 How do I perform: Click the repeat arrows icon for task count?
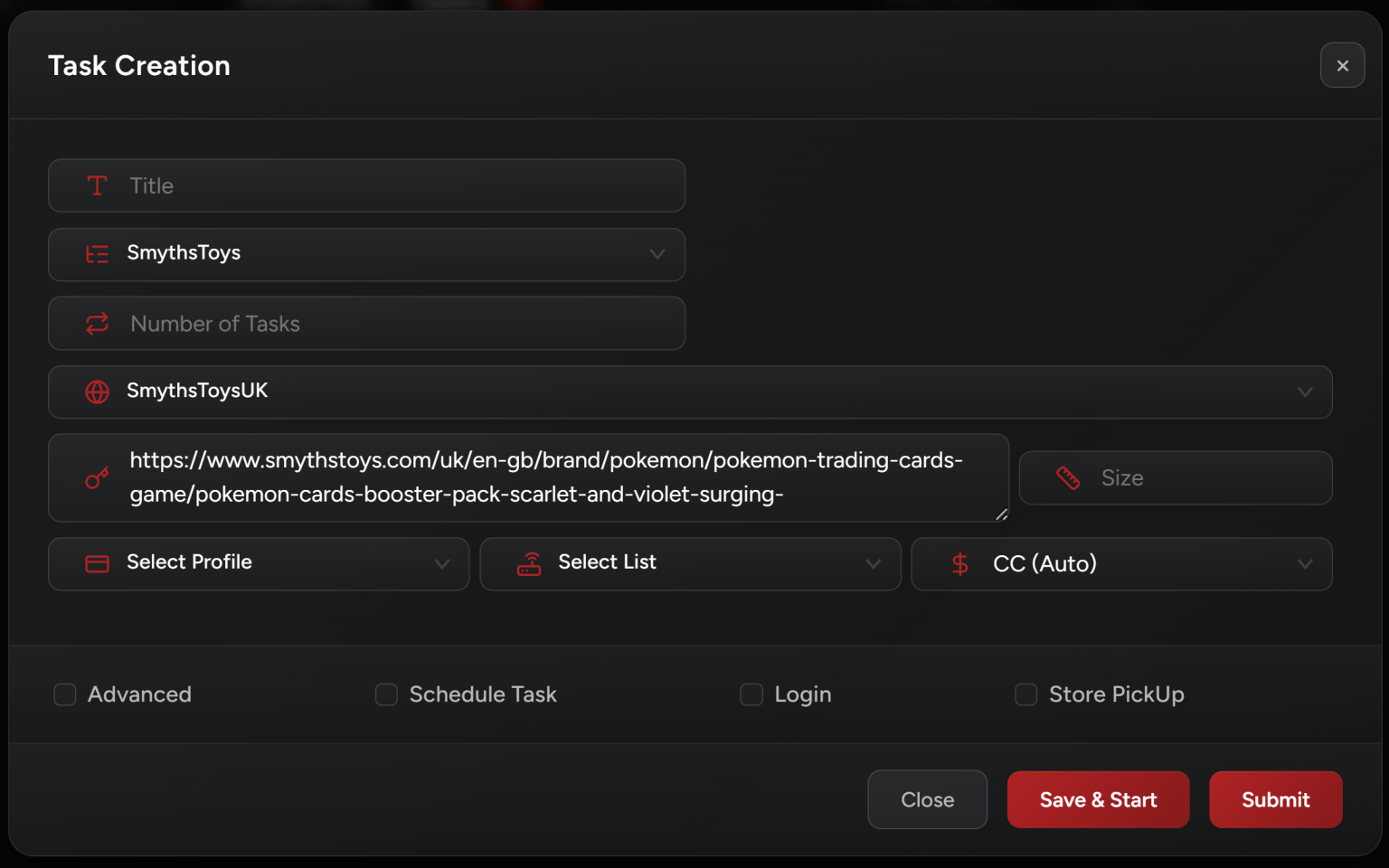[97, 324]
